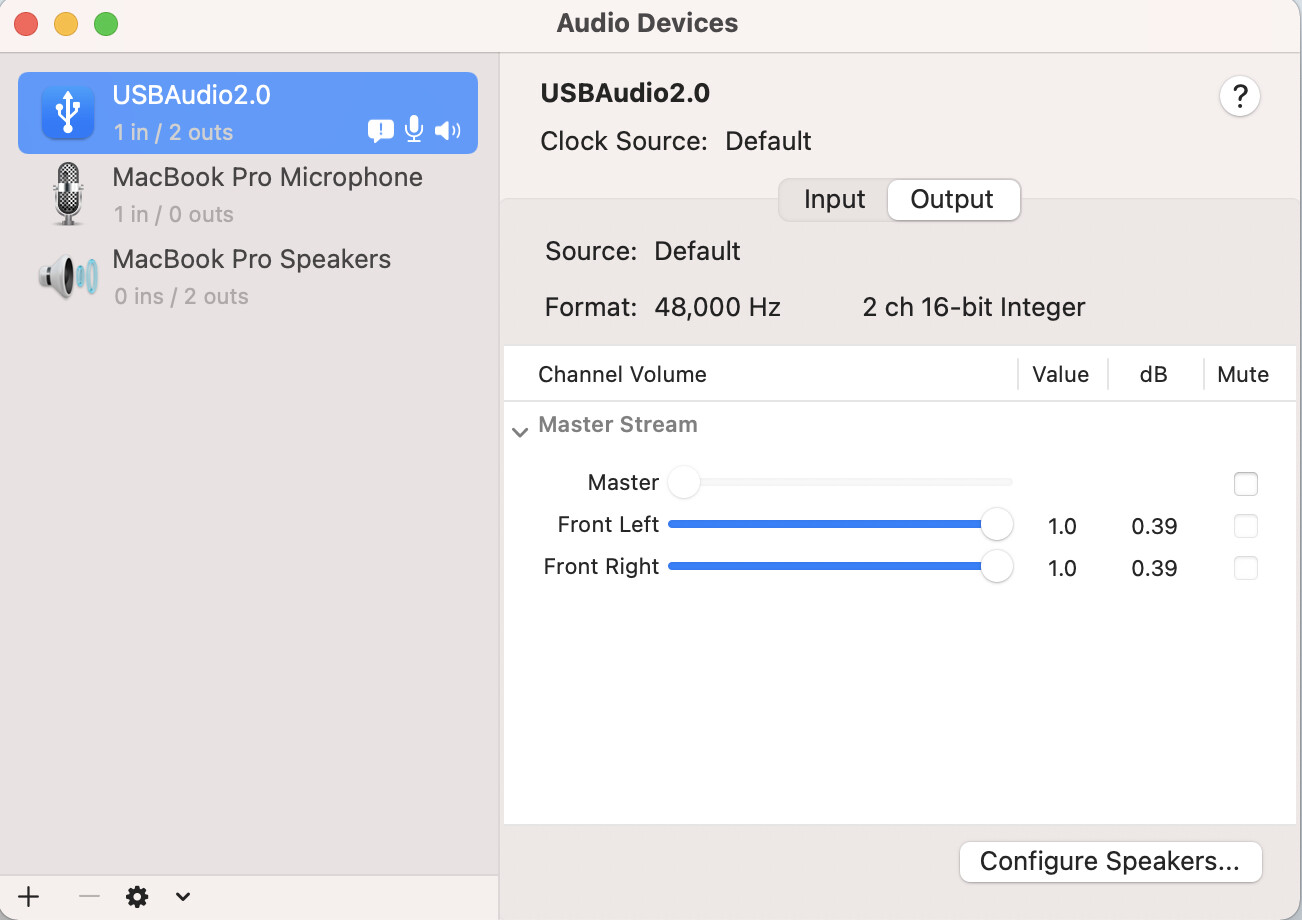The image size is (1302, 920).
Task: Click the MacBook Pro Microphone icon
Action: 66,193
